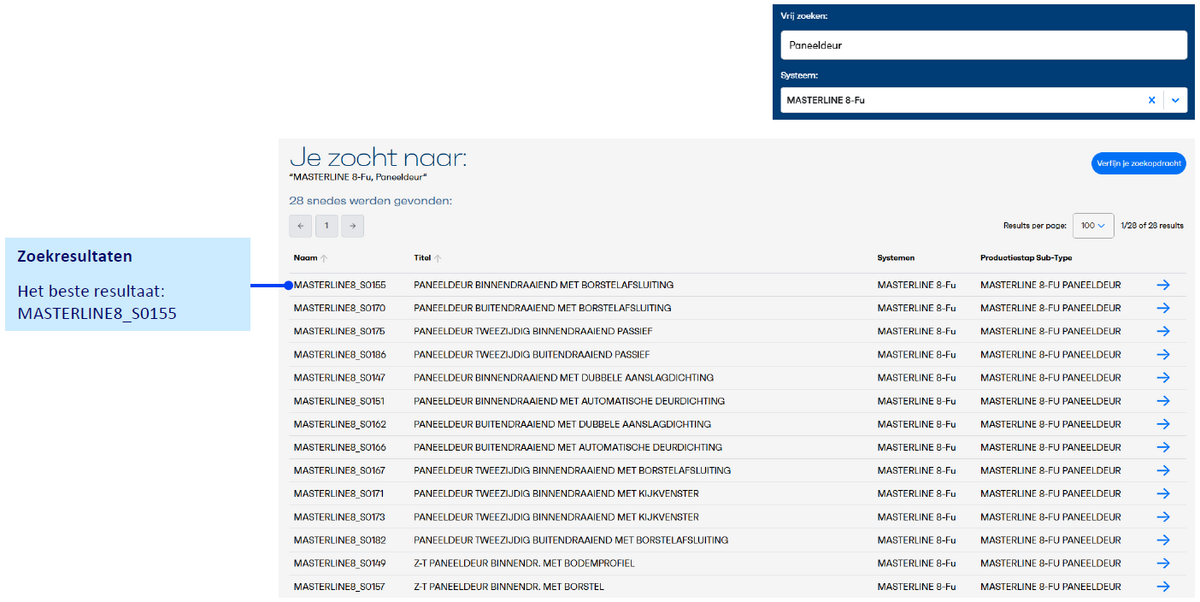
Task: Select MASTERLINE8_S0171 name cell
Action: pos(340,493)
